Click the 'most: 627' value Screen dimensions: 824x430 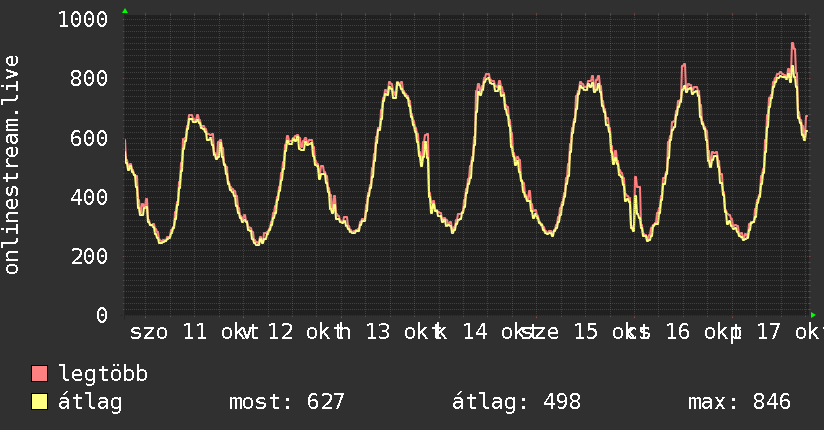point(287,402)
